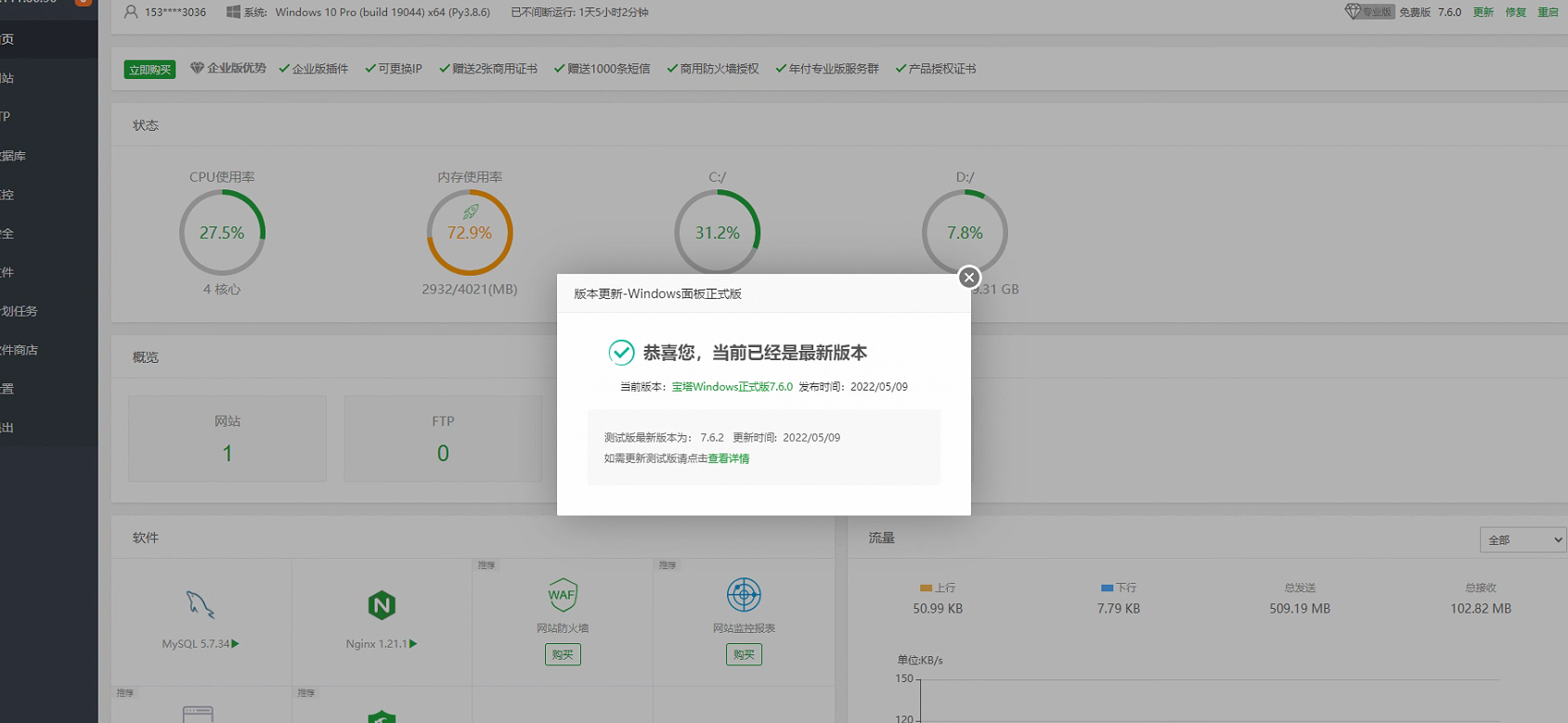Viewport: 1568px width, 723px height.
Task: Click the Nginx 1.21.1 label
Action: tap(376, 643)
